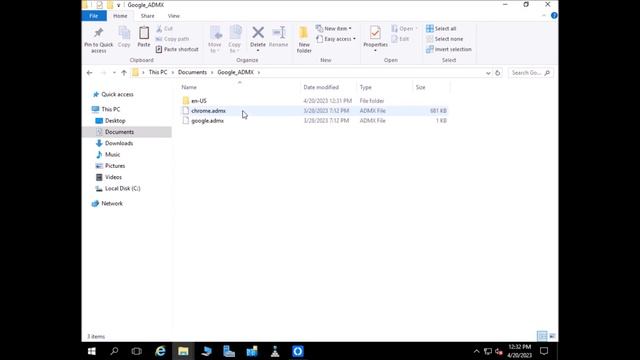Image resolution: width=640 pixels, height=360 pixels.
Task: Click the Edit button in ribbon
Action: point(400,39)
